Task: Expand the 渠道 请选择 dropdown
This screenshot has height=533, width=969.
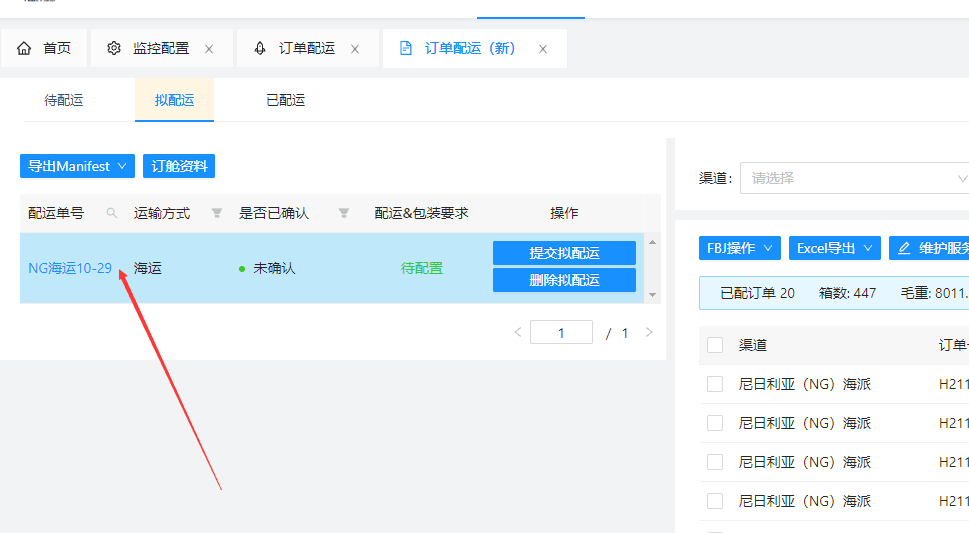Action: point(854,178)
